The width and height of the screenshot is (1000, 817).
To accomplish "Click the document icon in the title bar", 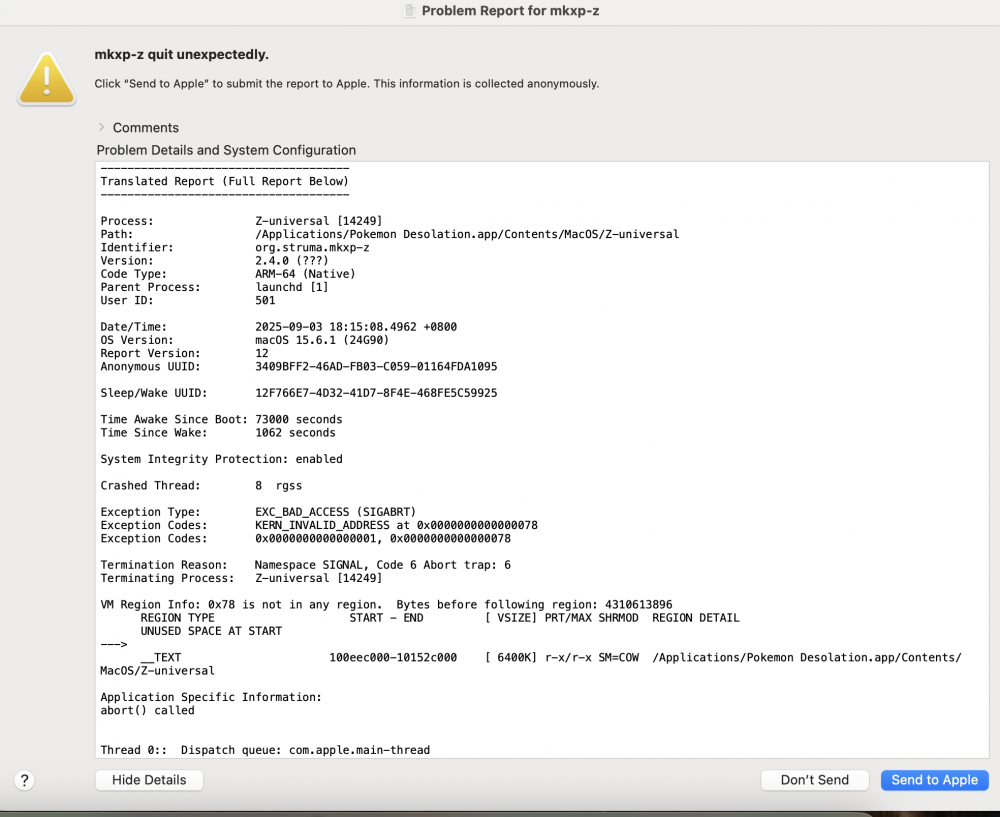I will point(409,10).
